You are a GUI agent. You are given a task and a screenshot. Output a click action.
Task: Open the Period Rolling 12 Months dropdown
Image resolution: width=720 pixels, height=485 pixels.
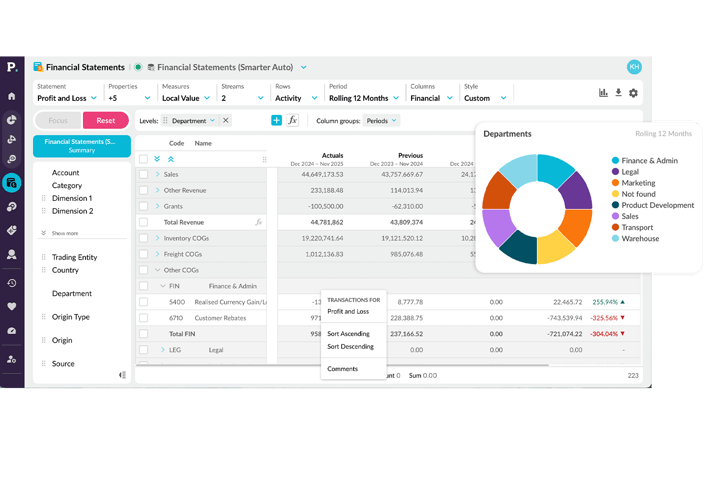[364, 98]
